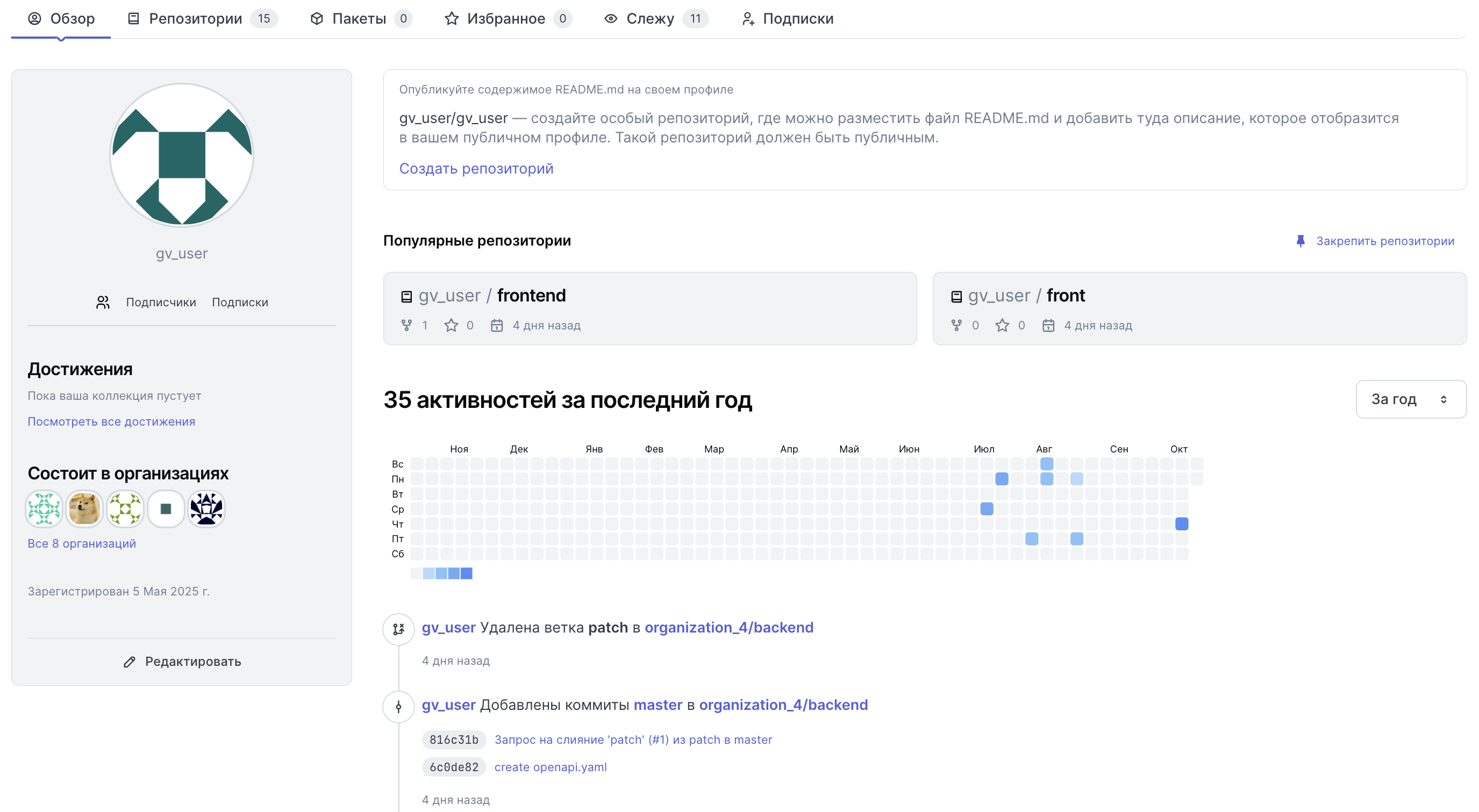Click the deleted branch activity icon
The image size is (1479, 812).
[x=398, y=629]
